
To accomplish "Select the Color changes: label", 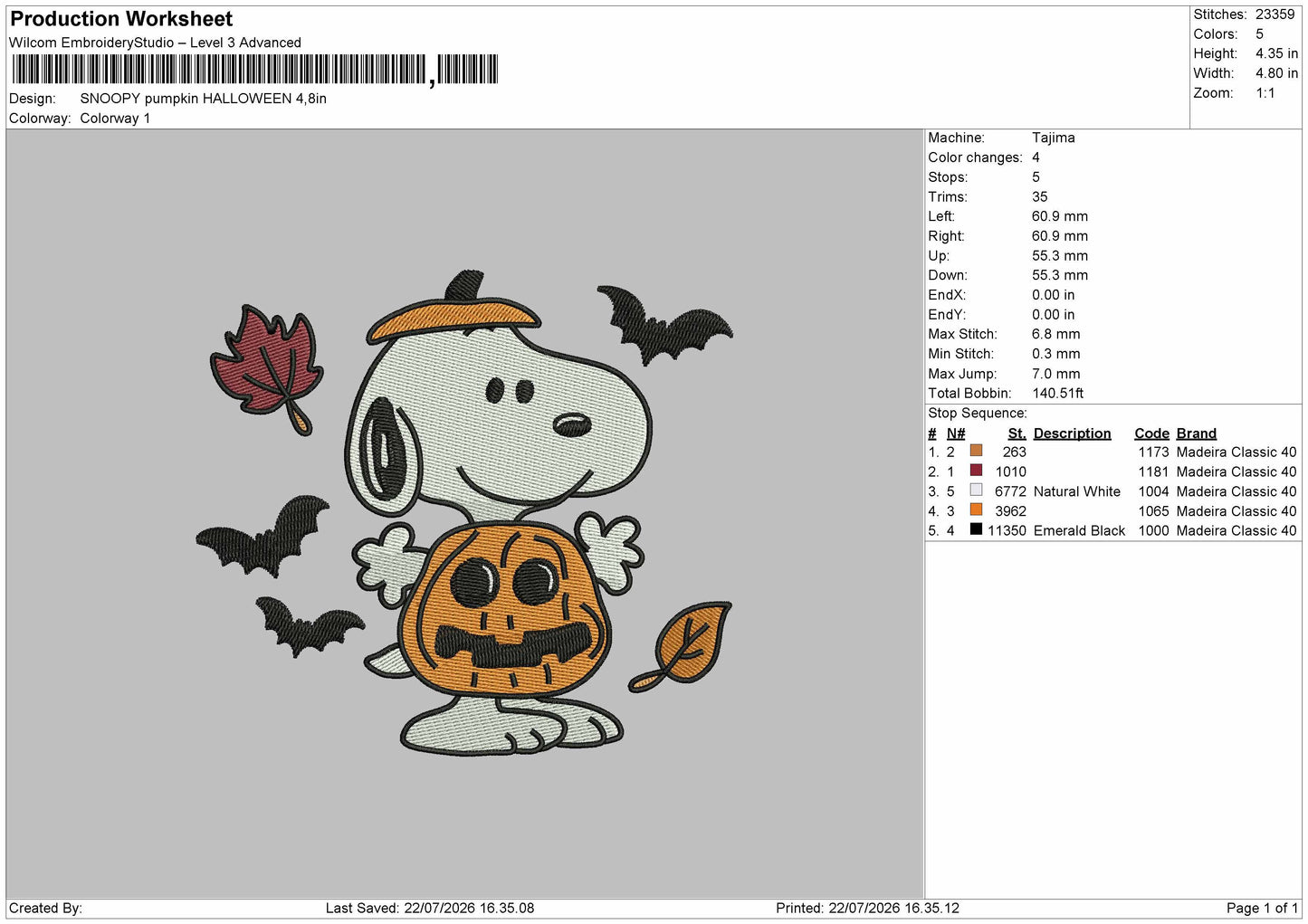I will tap(975, 157).
